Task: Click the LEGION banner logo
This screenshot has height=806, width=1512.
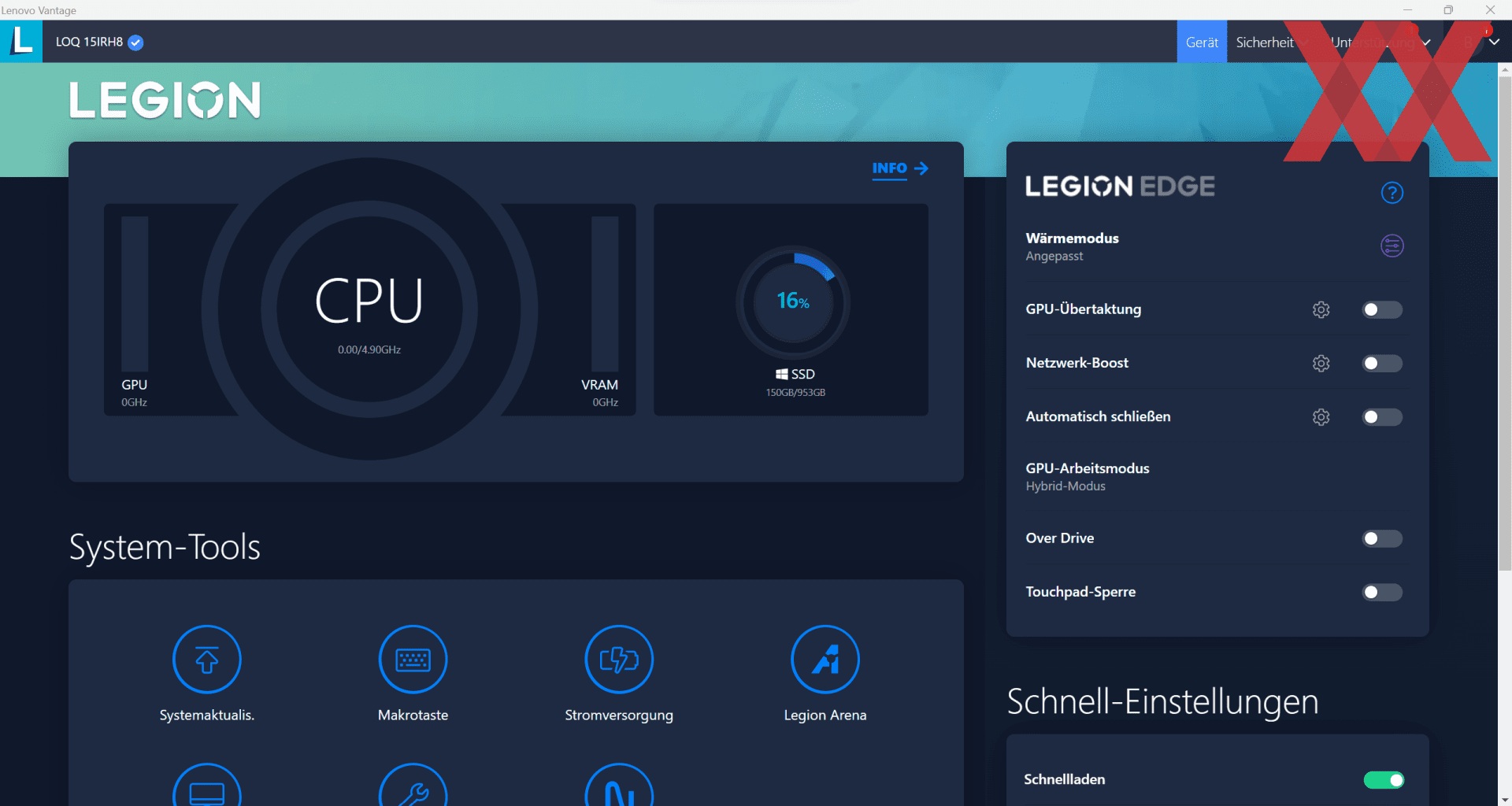Action: [x=165, y=100]
